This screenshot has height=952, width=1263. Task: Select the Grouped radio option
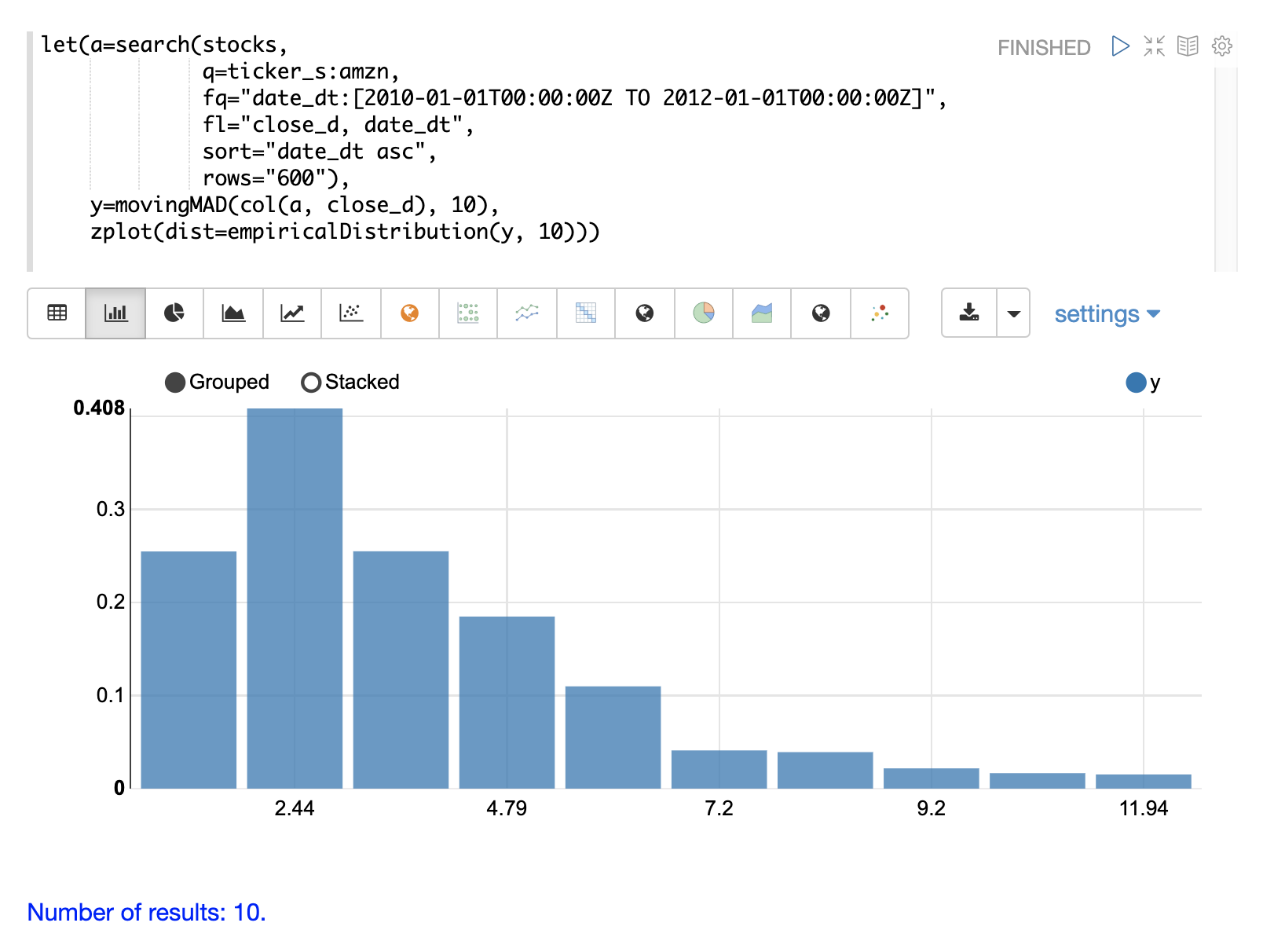(176, 383)
